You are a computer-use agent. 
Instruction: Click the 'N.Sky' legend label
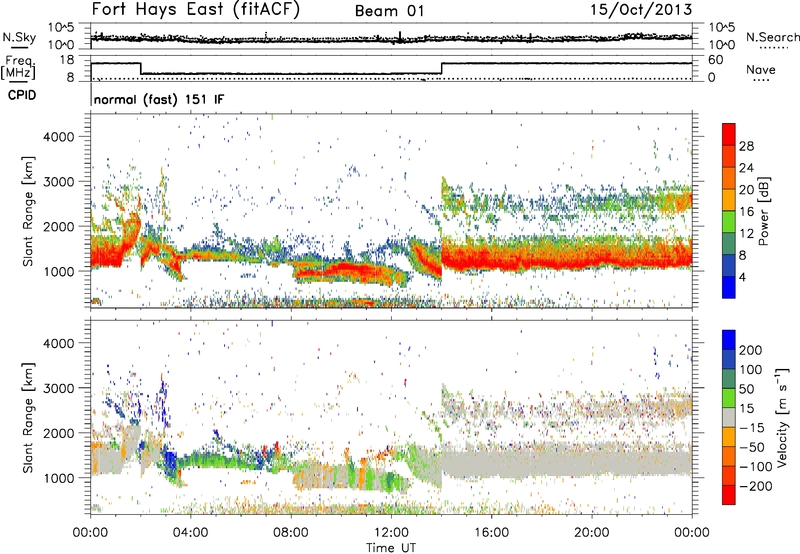pos(19,37)
